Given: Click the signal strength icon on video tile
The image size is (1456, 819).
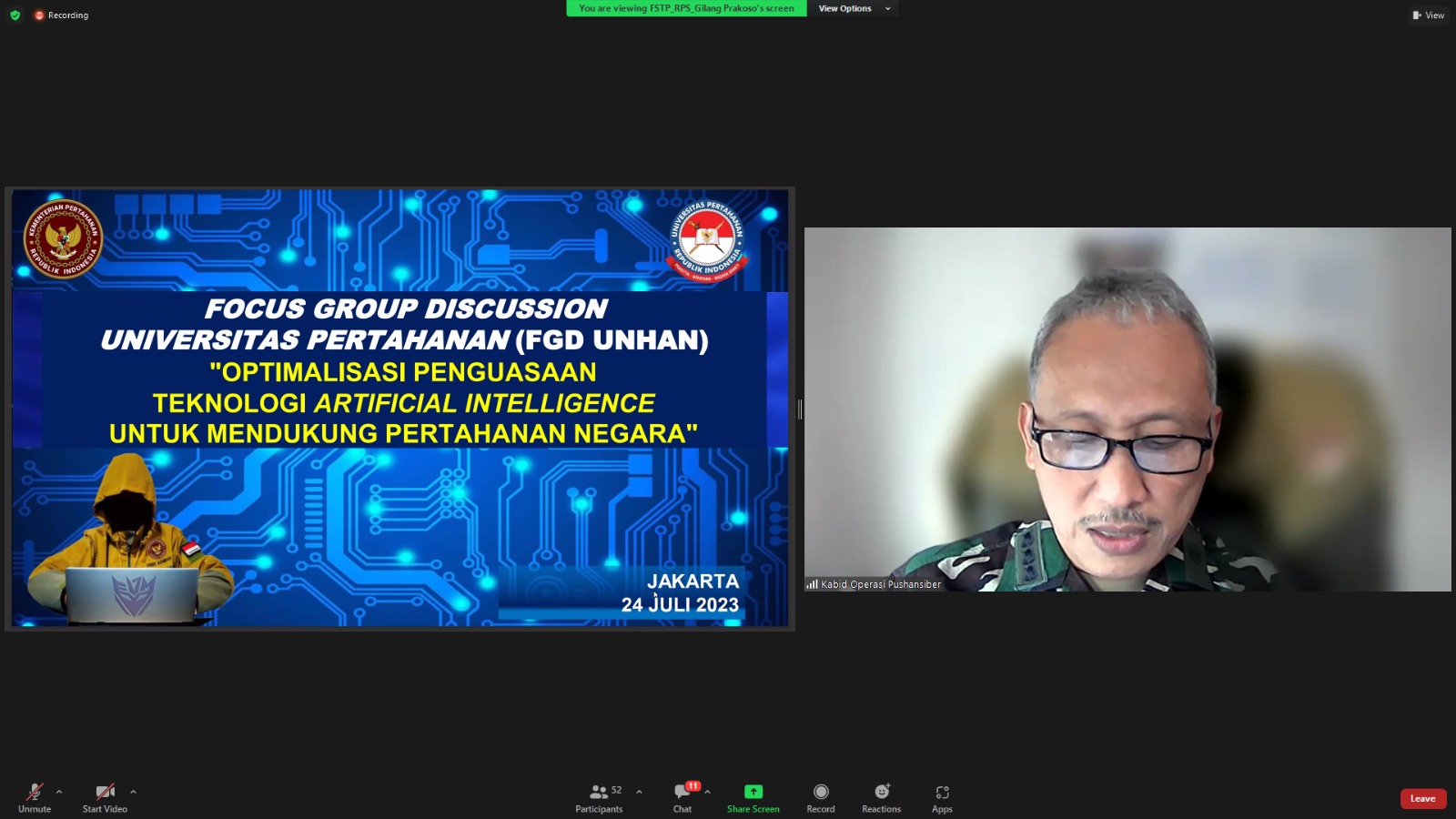Looking at the screenshot, I should tap(812, 584).
